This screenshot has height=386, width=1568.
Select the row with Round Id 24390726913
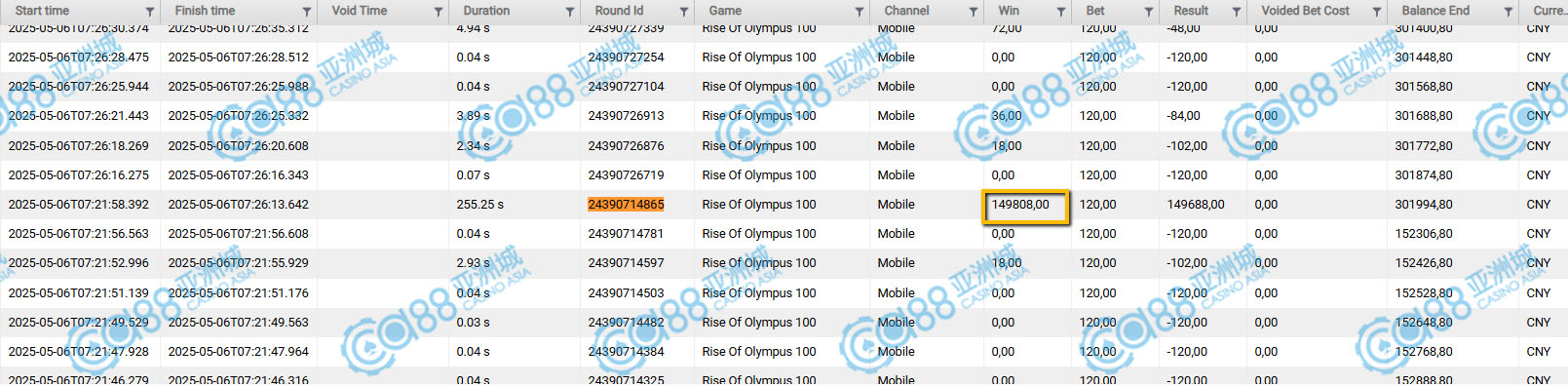tap(784, 116)
